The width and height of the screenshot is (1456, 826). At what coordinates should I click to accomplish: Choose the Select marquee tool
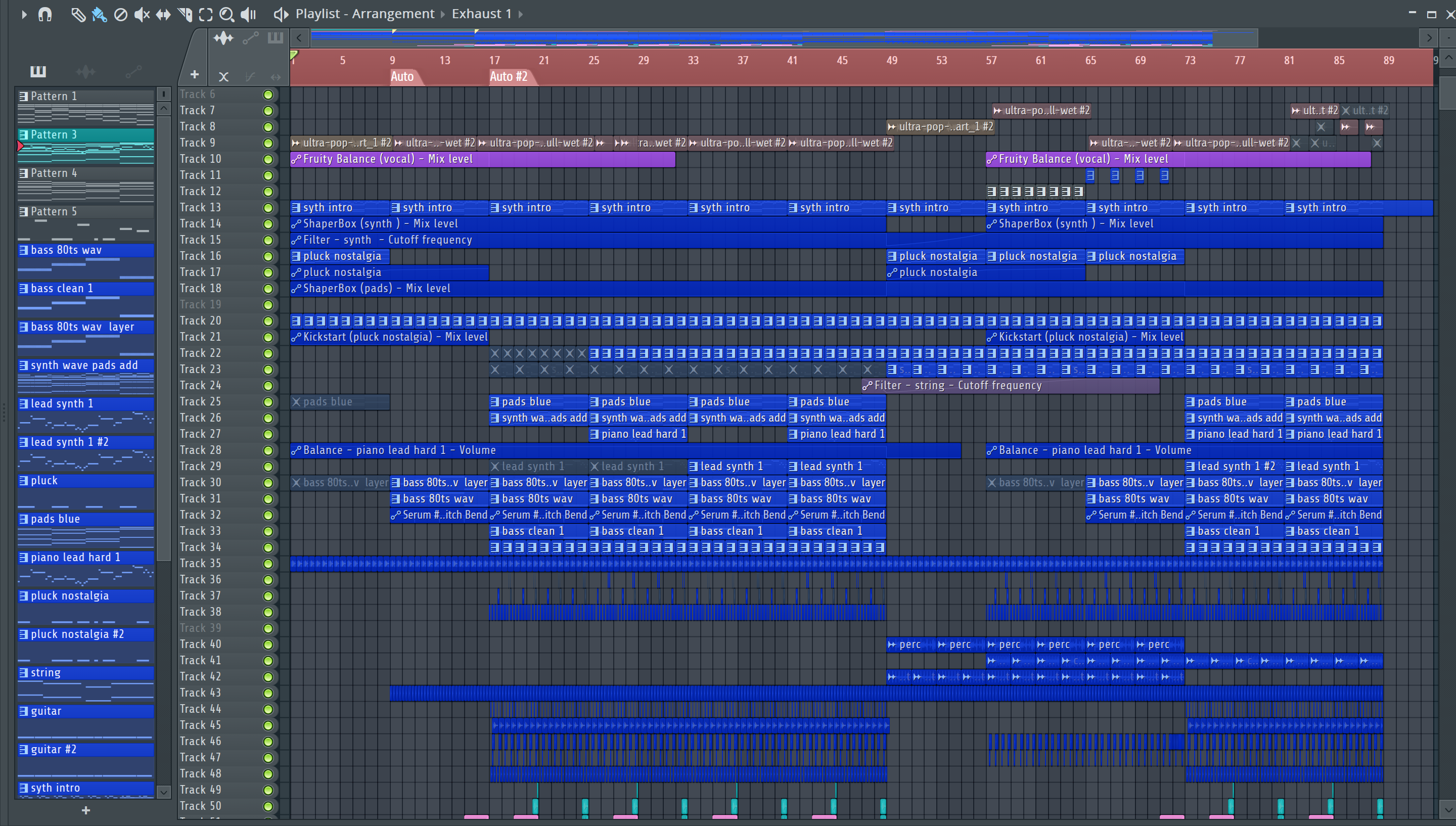[x=206, y=14]
